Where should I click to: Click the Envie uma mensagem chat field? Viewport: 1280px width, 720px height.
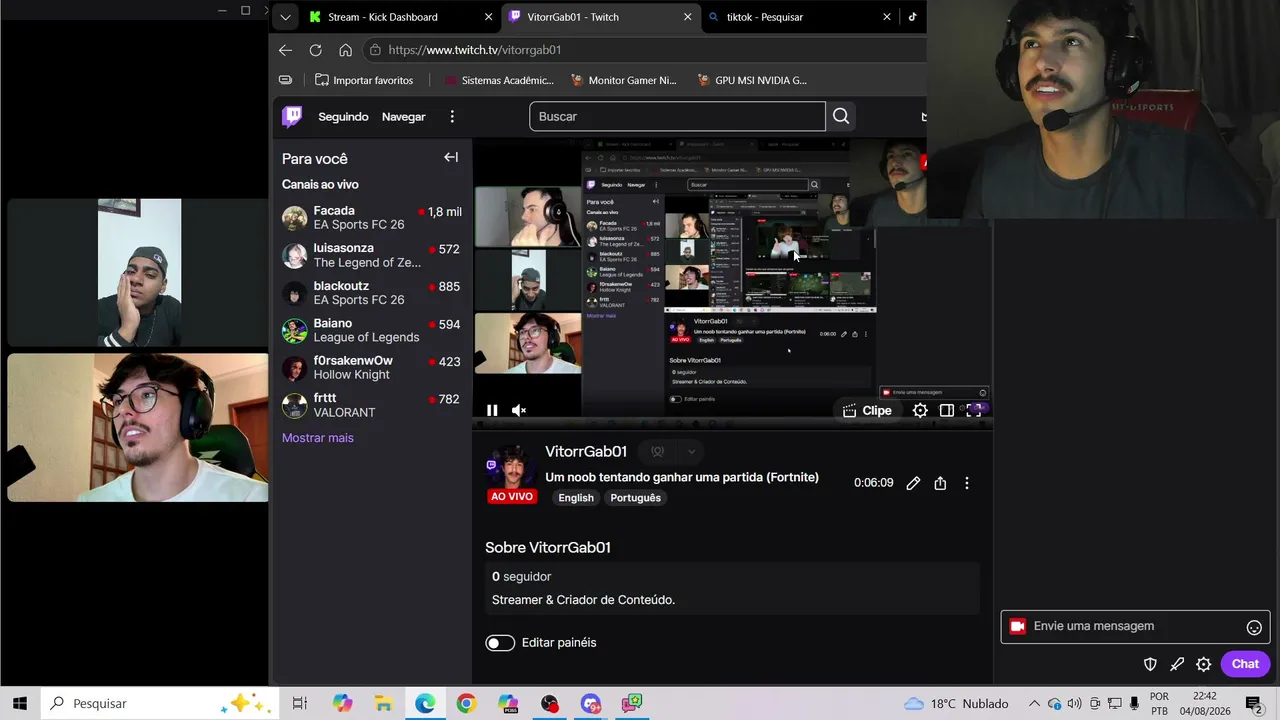click(x=1135, y=627)
